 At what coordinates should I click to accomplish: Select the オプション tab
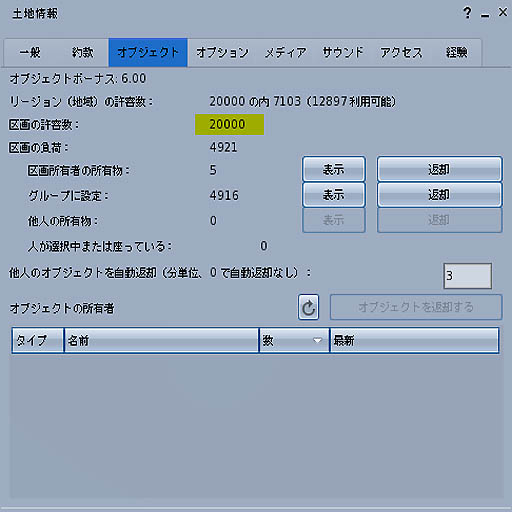pos(222,53)
